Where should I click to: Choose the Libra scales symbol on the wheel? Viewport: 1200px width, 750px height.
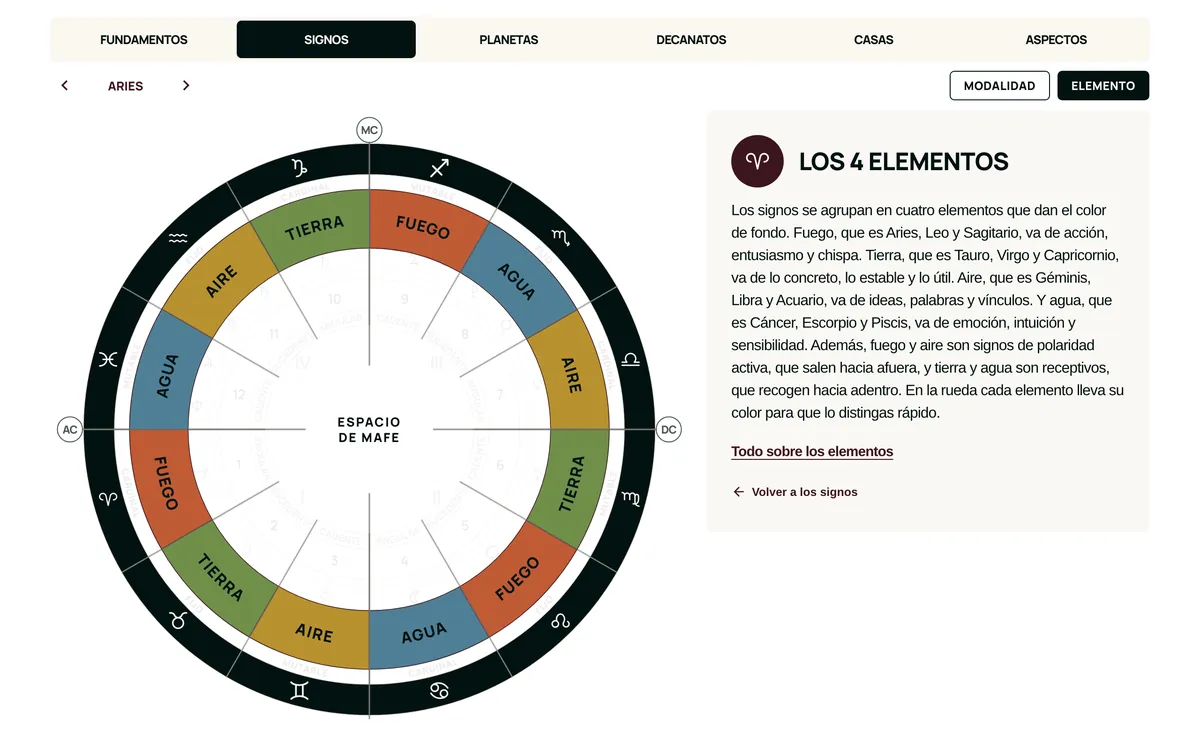(631, 359)
